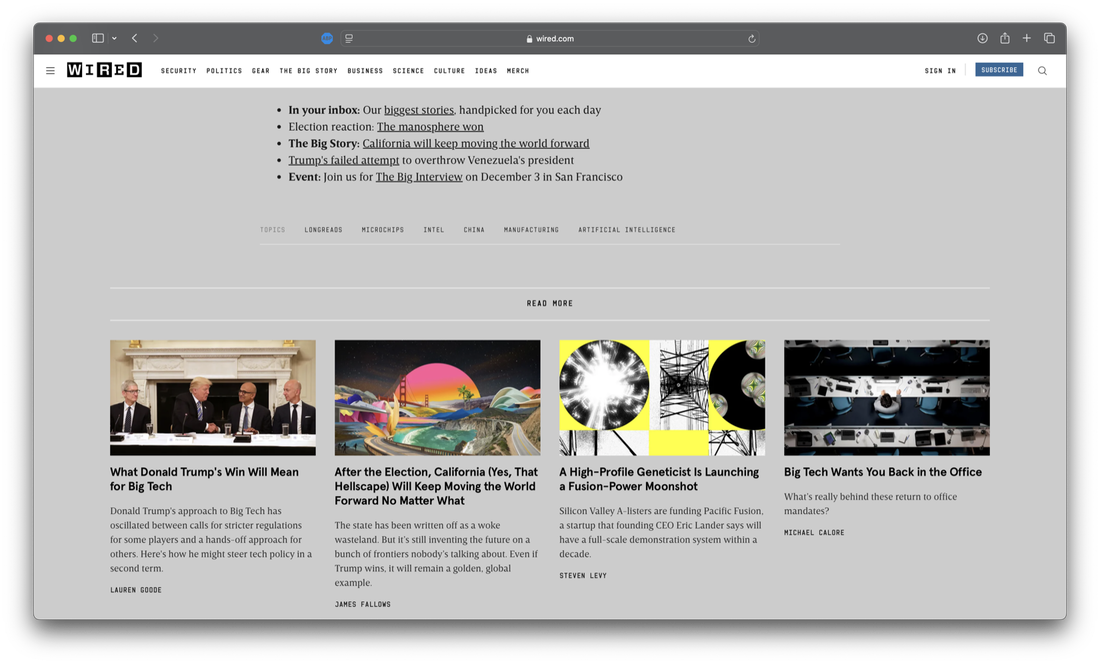Viewport: 1100px width, 664px height.
Task: Read "After the Election, California" article headline
Action: pos(436,487)
